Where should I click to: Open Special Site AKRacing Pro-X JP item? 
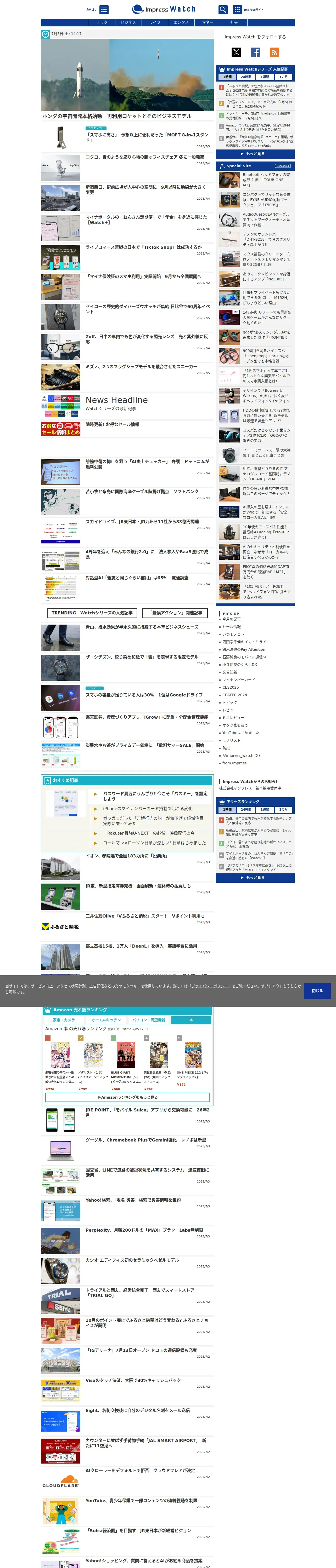click(255, 532)
